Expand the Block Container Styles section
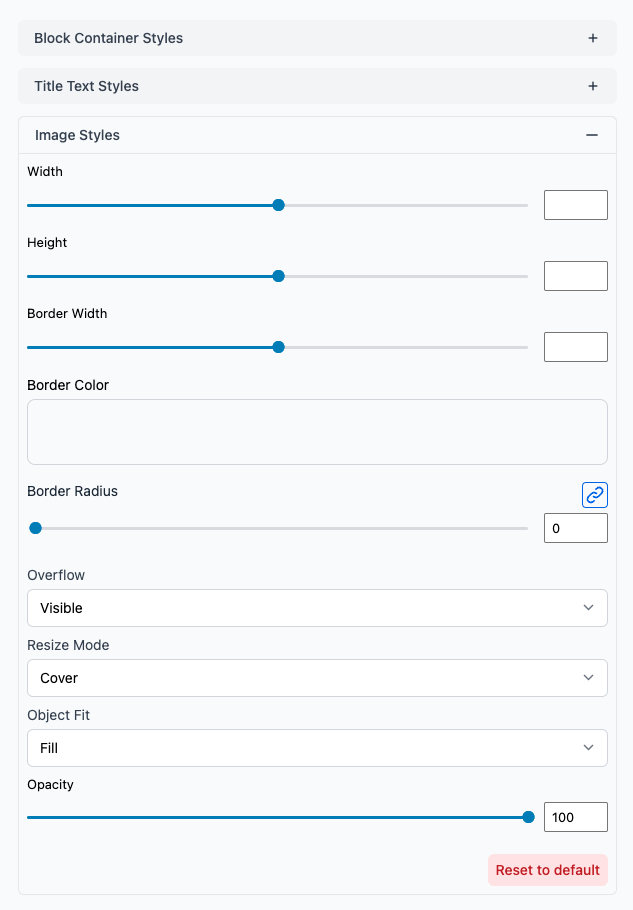Image resolution: width=633 pixels, height=910 pixels. point(592,37)
